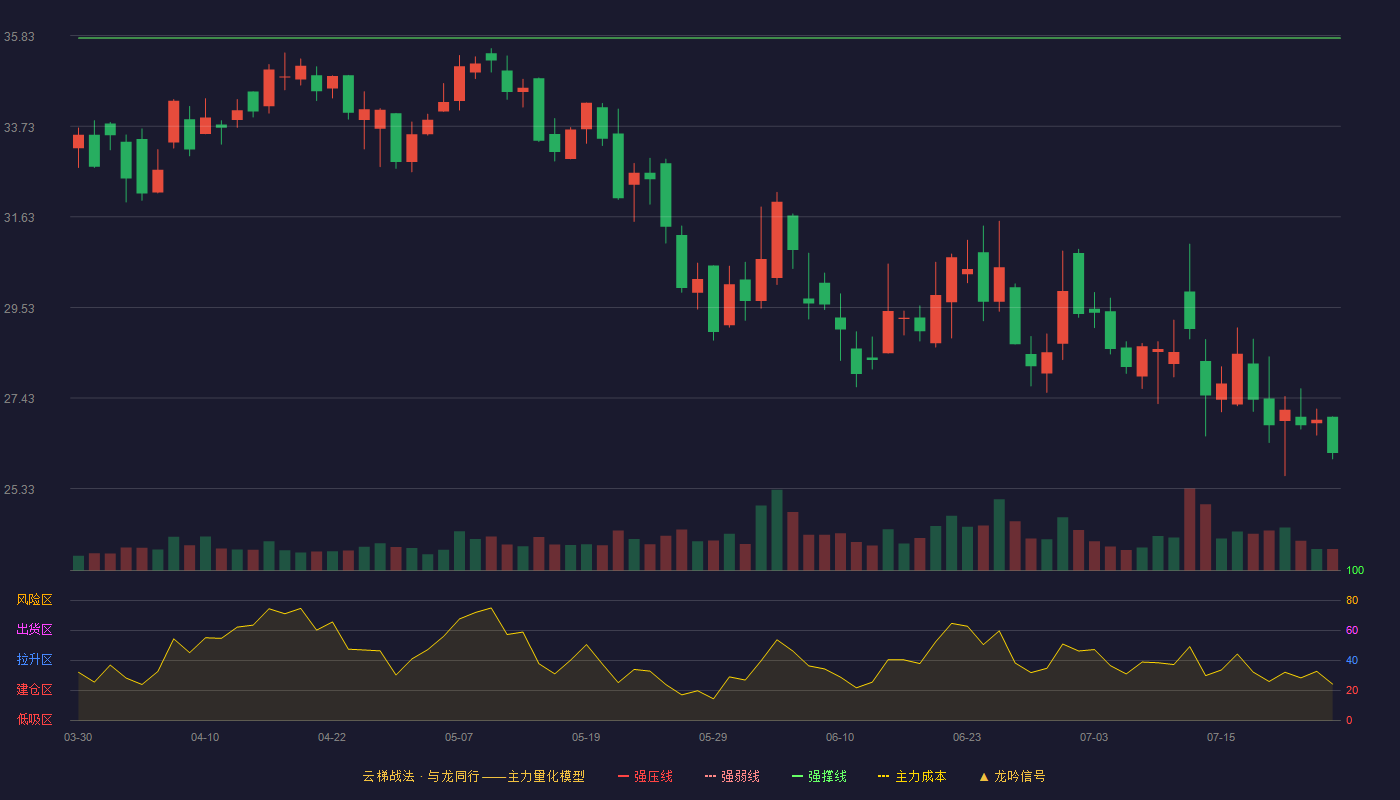Select the 出货区 zone label
The width and height of the screenshot is (1400, 800).
point(34,630)
